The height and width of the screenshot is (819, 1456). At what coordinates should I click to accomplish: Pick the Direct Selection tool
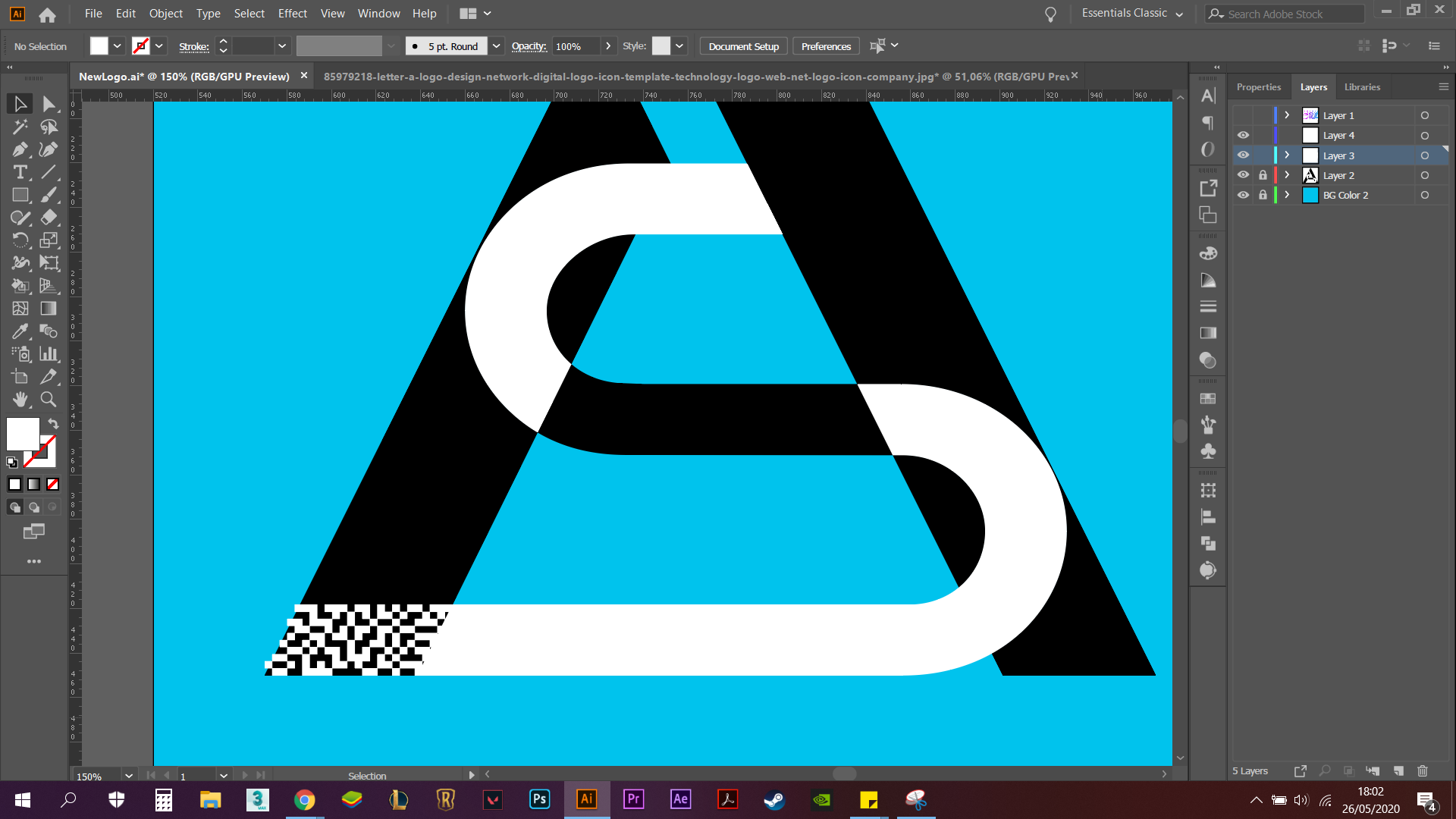tap(49, 104)
